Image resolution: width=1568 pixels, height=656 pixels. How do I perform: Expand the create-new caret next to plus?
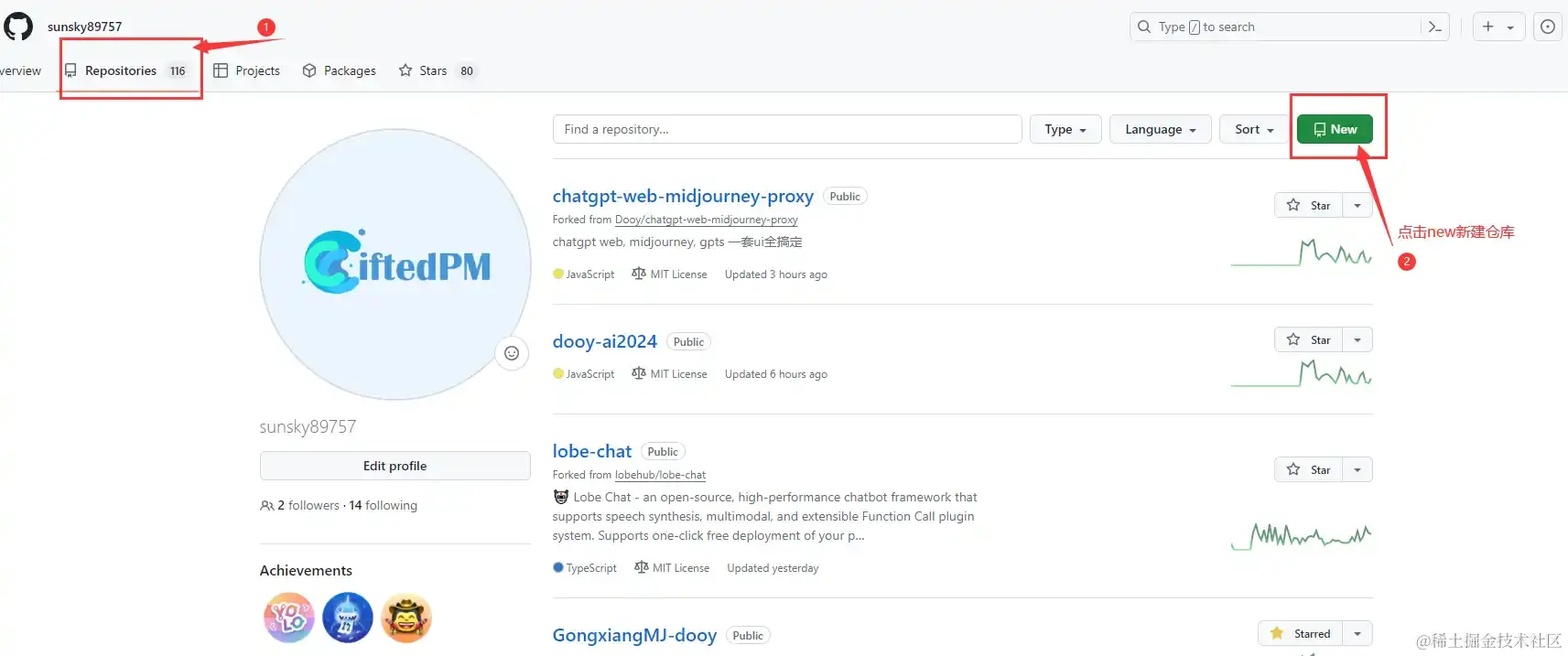(x=1510, y=27)
